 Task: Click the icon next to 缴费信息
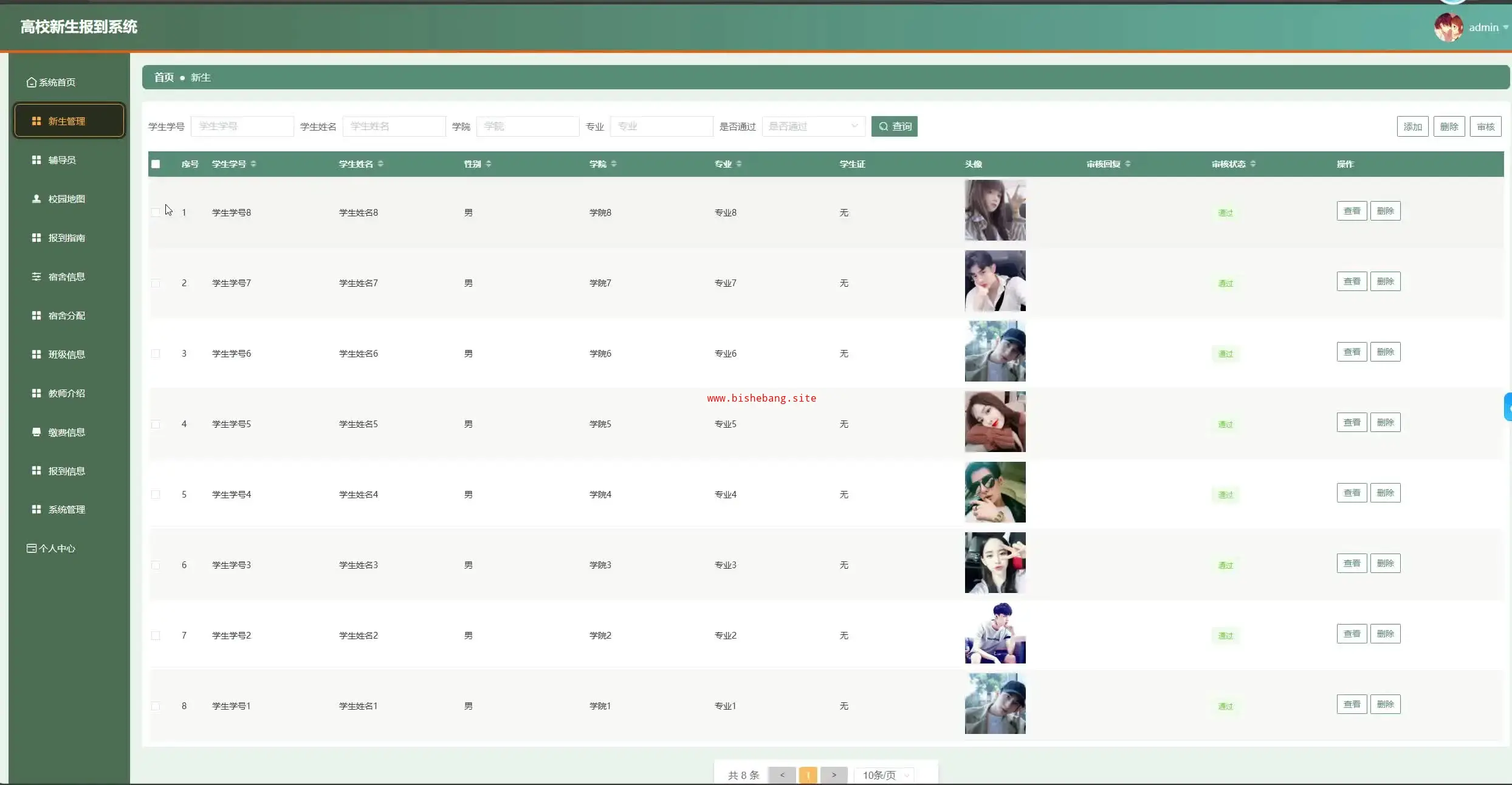[x=36, y=432]
